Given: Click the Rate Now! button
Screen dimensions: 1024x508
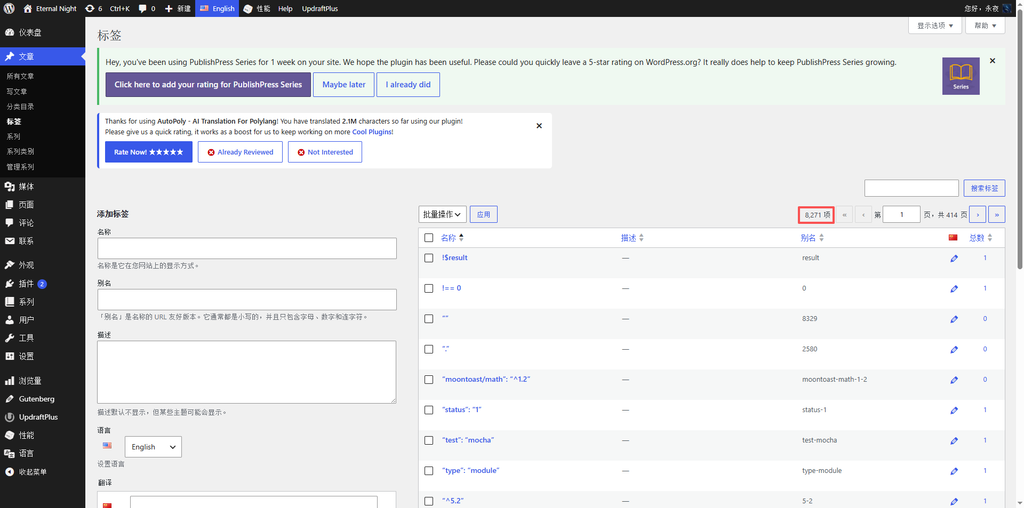Looking at the screenshot, I should pyautogui.click(x=149, y=152).
